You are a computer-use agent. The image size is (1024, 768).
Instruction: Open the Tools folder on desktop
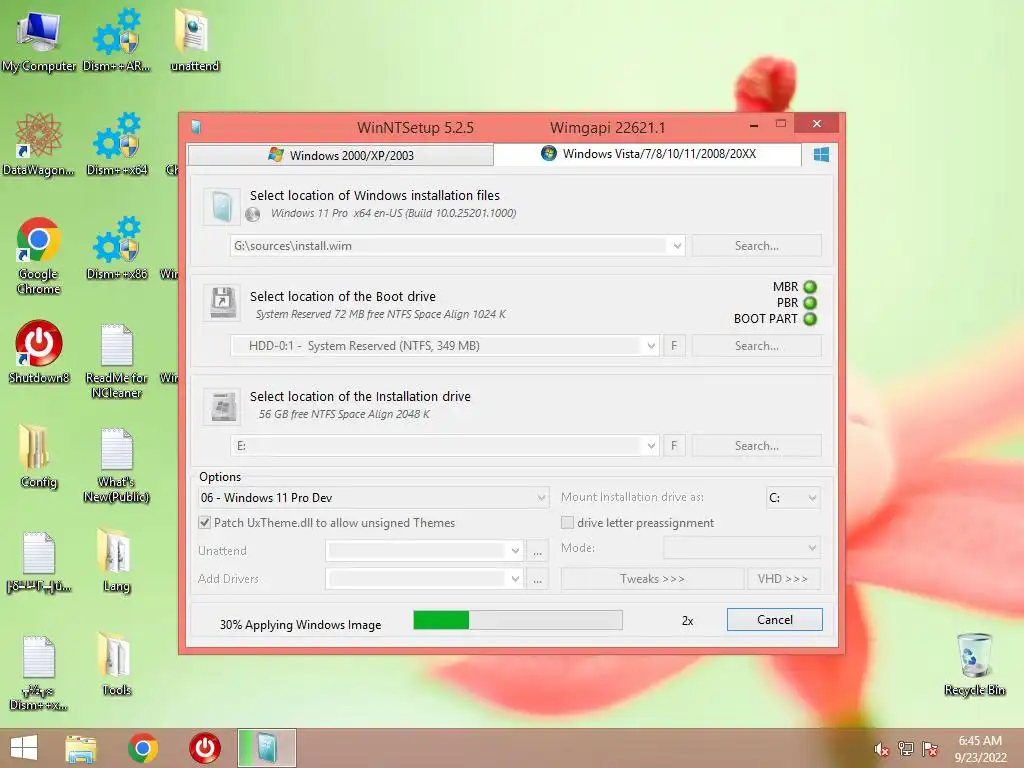tap(116, 664)
